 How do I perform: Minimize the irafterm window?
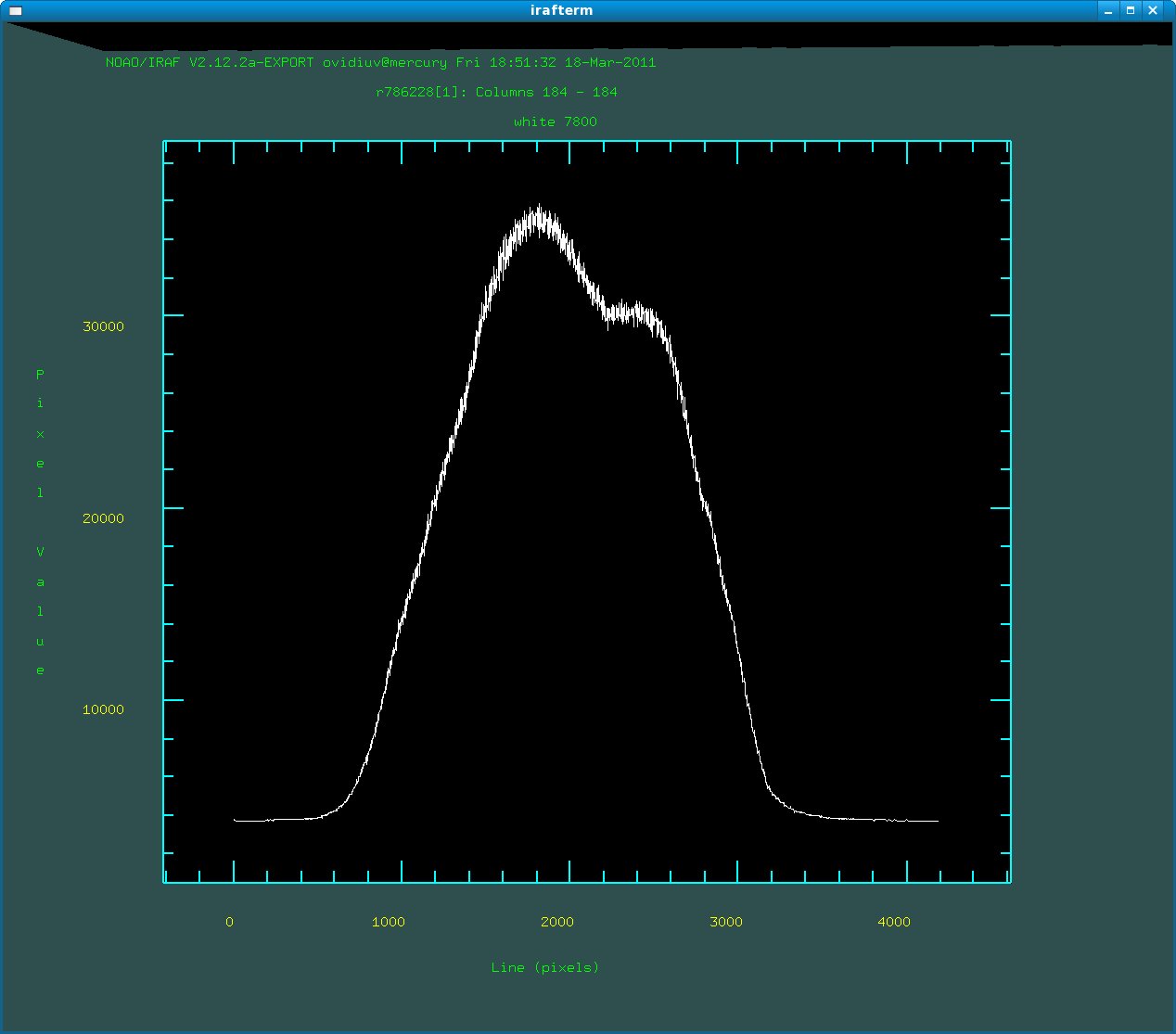point(1108,11)
